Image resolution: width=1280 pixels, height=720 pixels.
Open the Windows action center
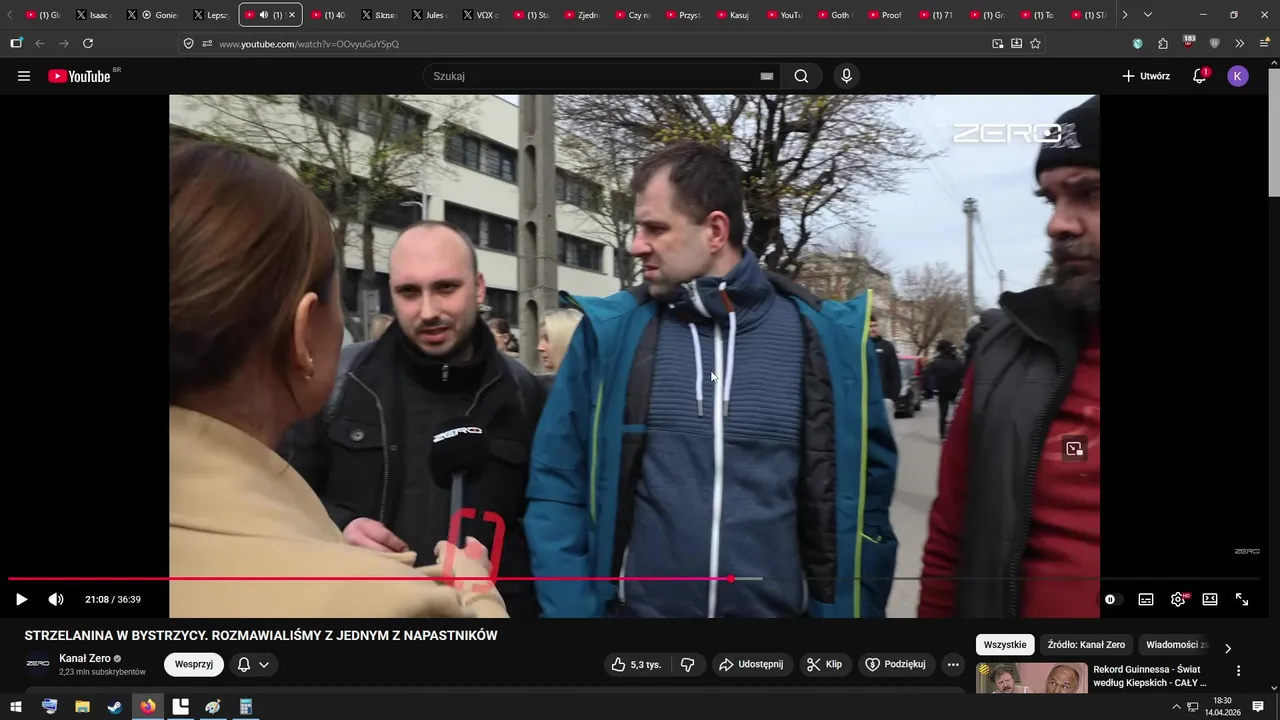pos(1256,706)
